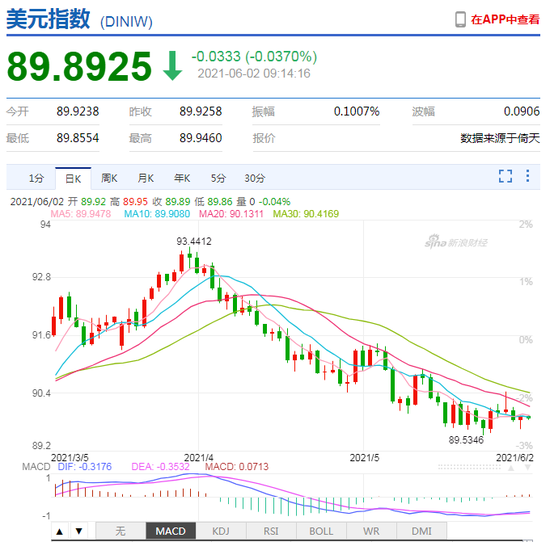550x542 pixels.
Task: Click the dotted chart range slider
Action: (x=469, y=467)
